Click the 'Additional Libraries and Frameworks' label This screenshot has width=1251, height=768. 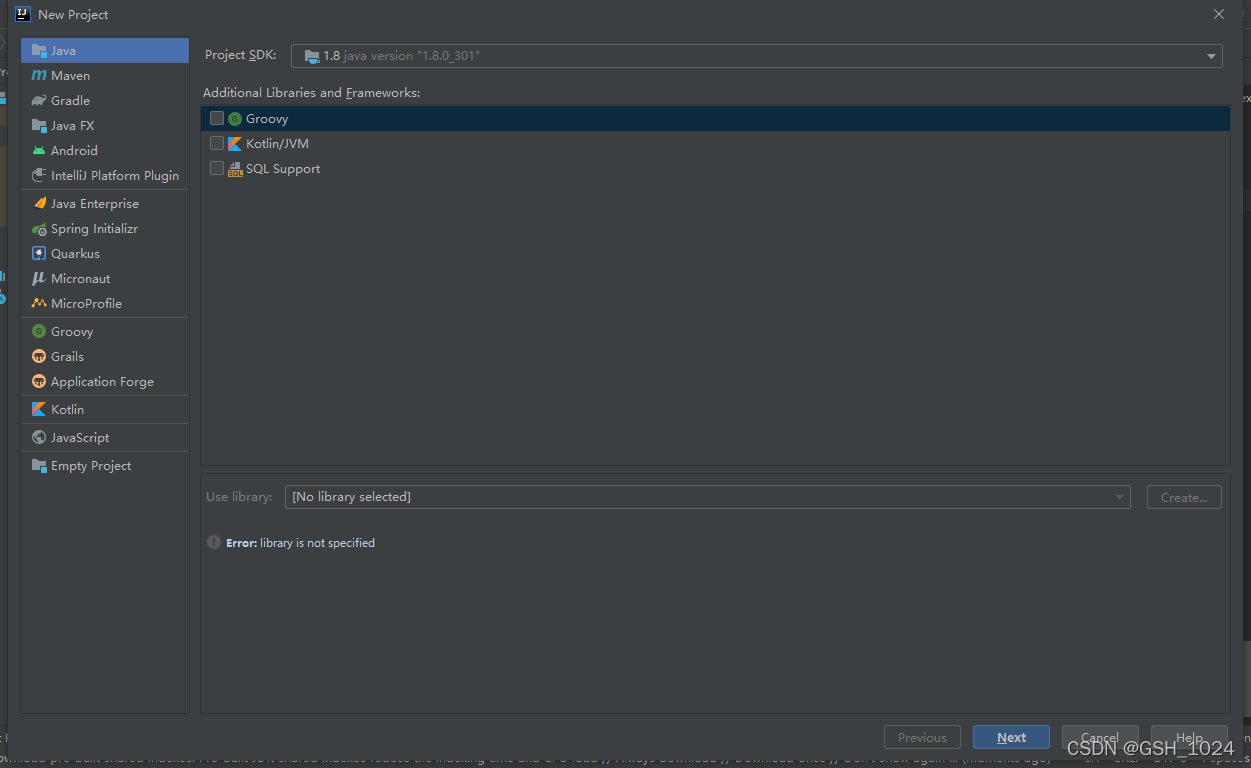(311, 92)
